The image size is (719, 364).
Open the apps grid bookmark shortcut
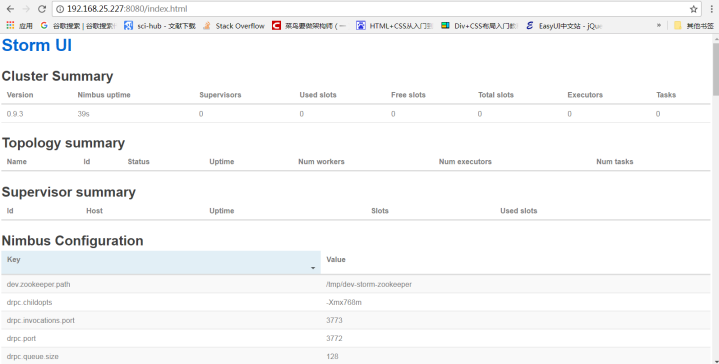point(19,26)
